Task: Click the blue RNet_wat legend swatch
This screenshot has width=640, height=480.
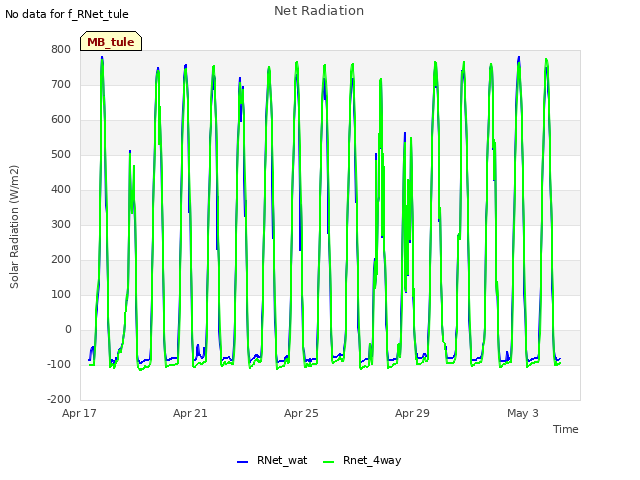Action: pos(242,462)
